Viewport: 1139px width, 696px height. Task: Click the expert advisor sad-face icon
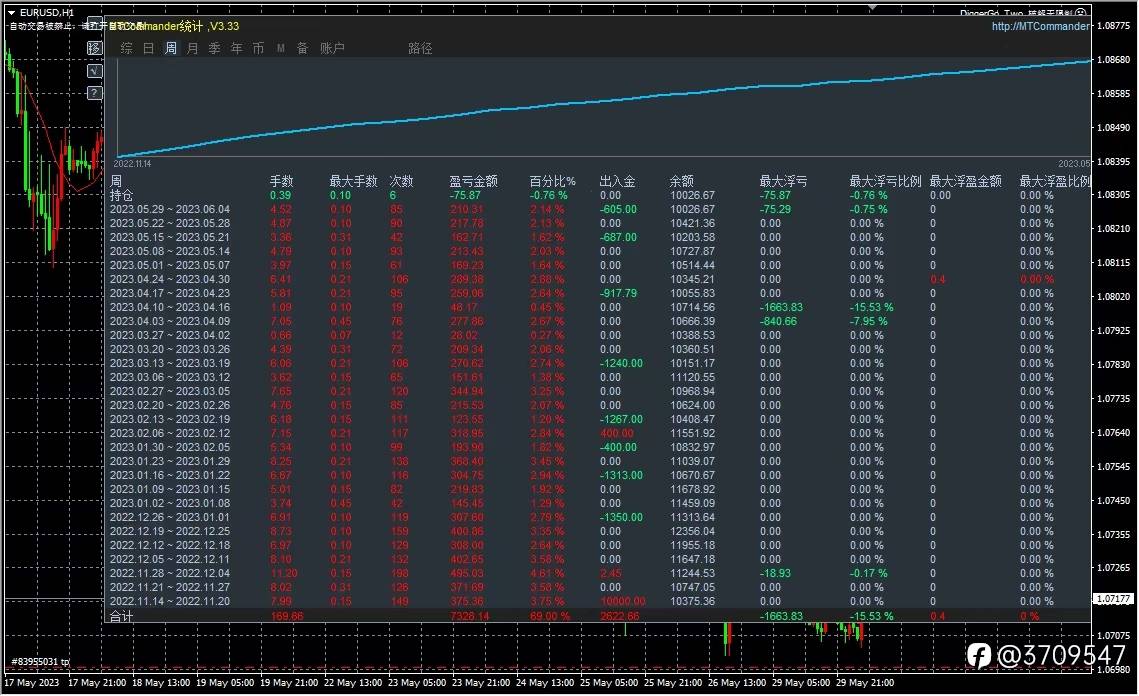click(1080, 12)
